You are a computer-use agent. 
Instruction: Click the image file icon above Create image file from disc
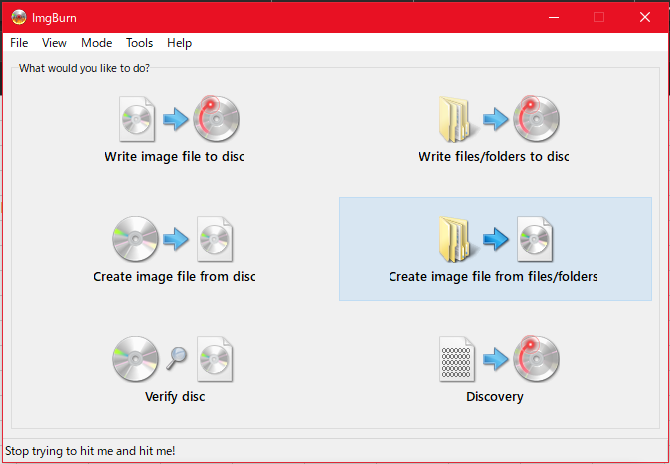point(215,239)
